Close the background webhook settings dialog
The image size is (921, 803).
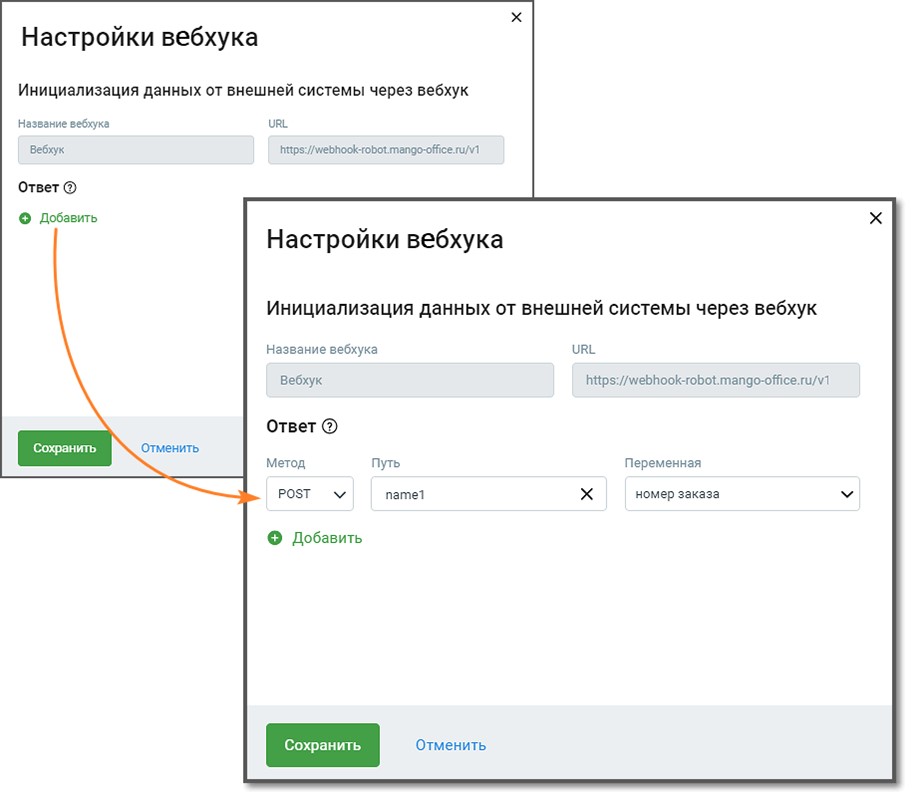pos(516,17)
